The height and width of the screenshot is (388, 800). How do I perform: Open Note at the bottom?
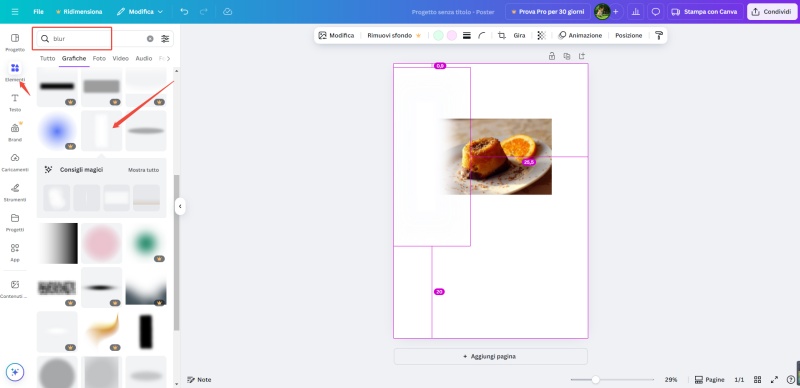[199, 380]
